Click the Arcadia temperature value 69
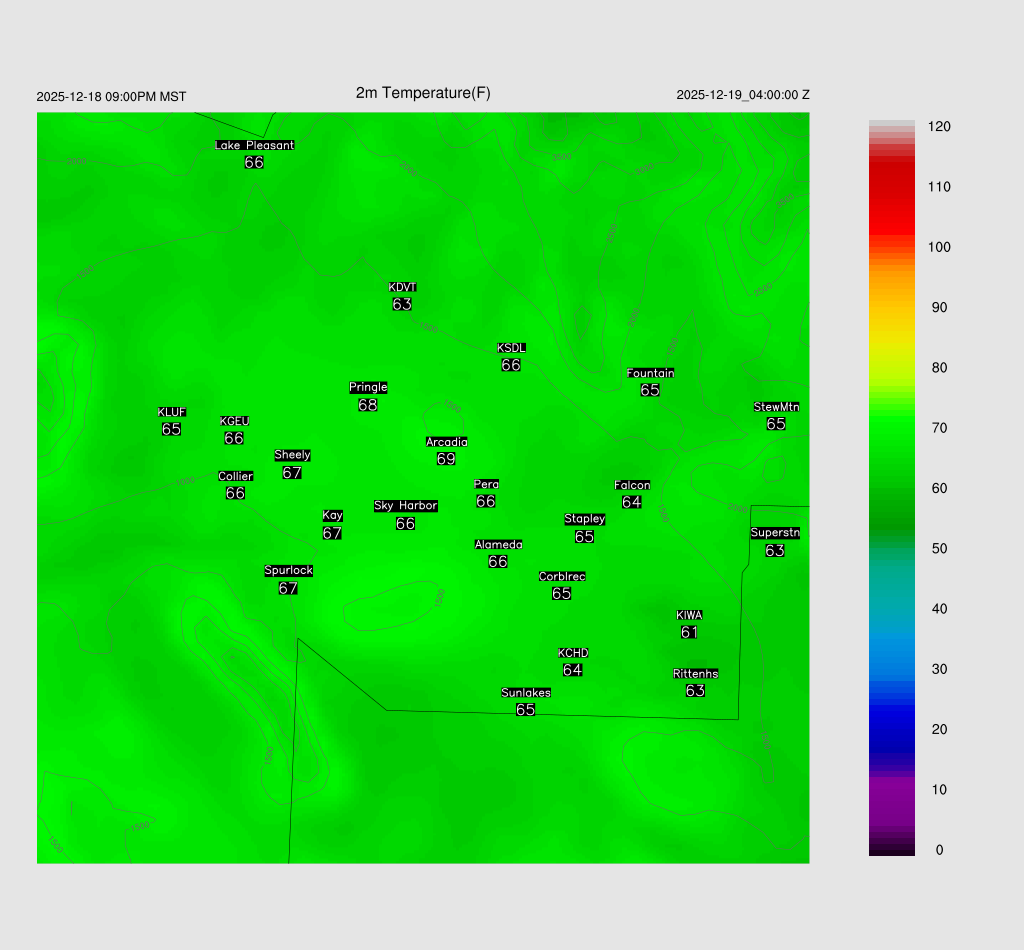Viewport: 1024px width, 950px height. click(x=446, y=459)
